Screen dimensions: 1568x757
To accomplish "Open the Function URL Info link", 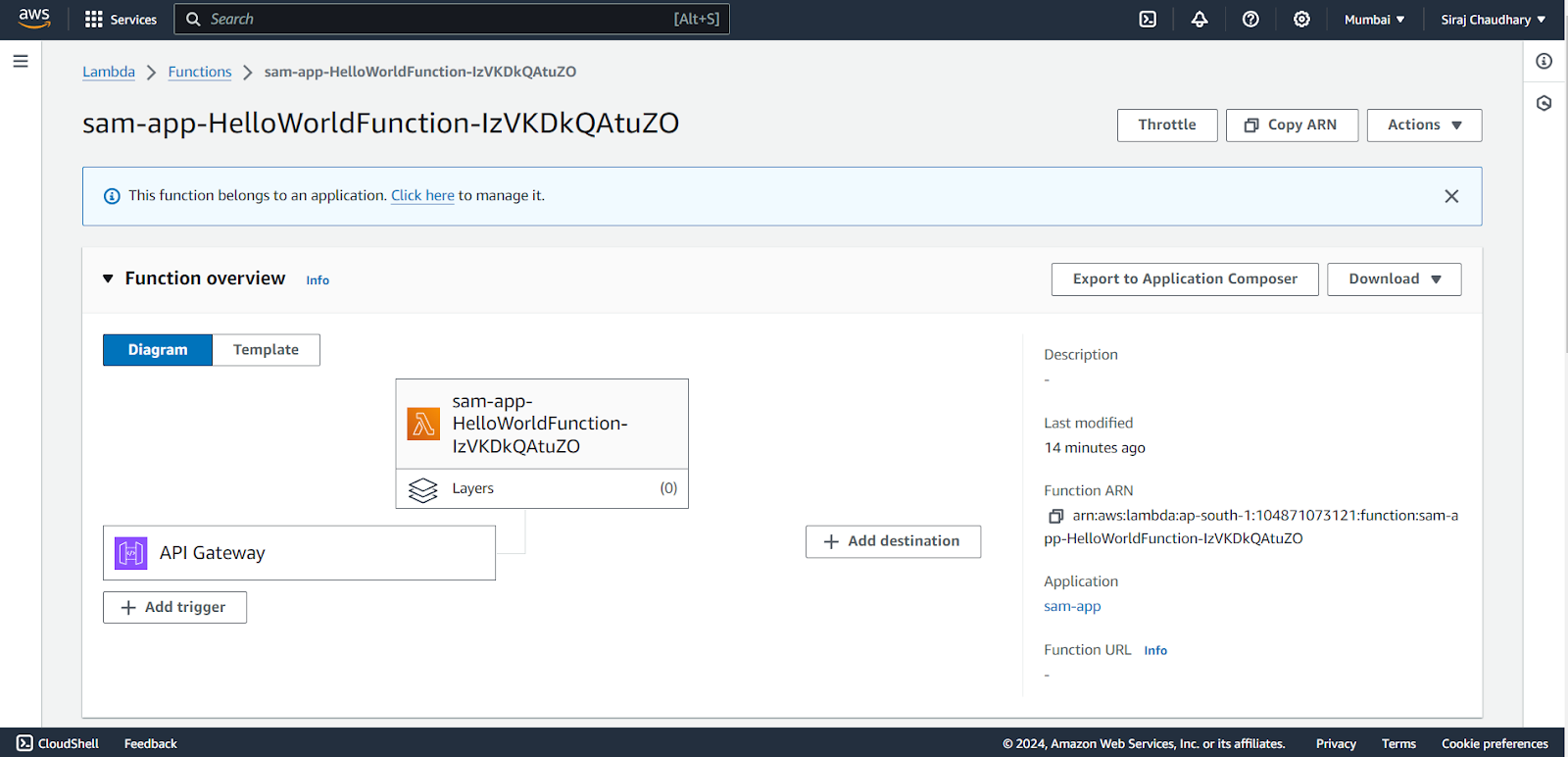I will point(1155,650).
